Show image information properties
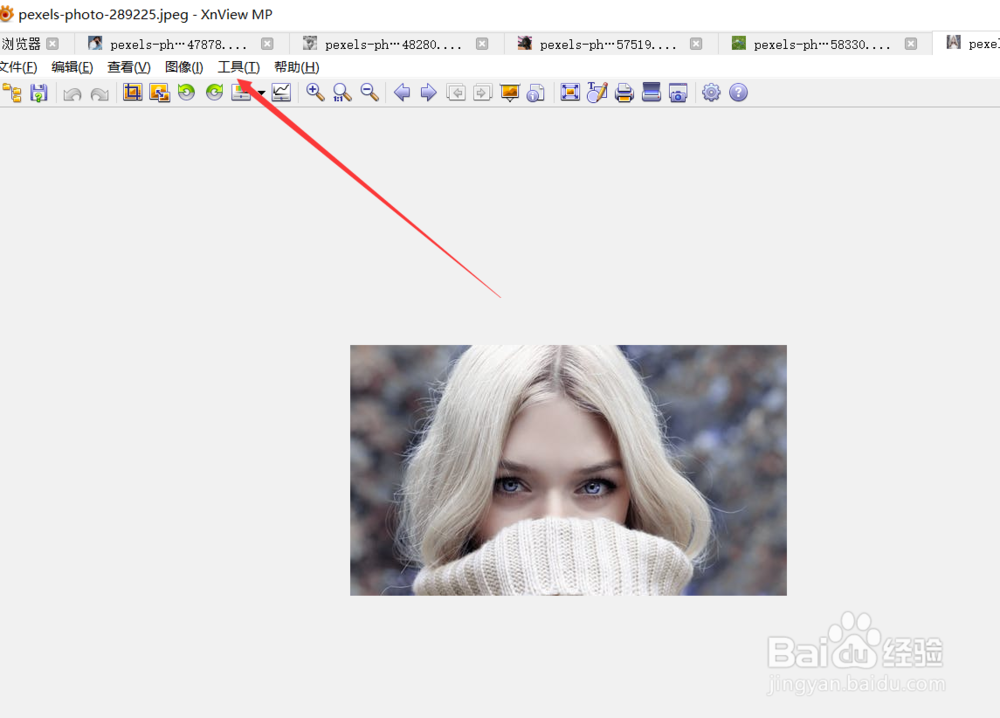 [536, 93]
